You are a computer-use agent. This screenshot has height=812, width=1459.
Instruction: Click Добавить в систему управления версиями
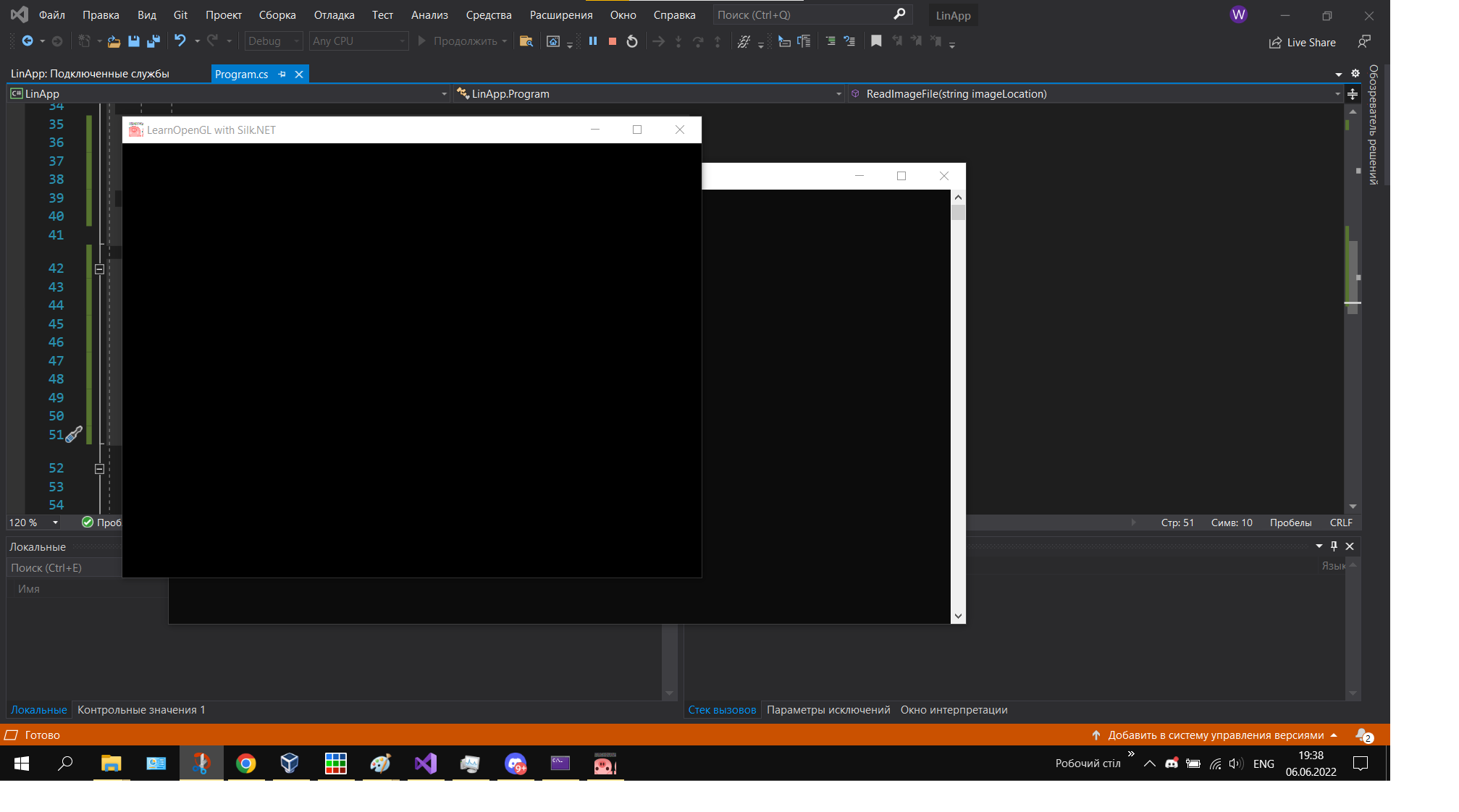tap(1215, 735)
